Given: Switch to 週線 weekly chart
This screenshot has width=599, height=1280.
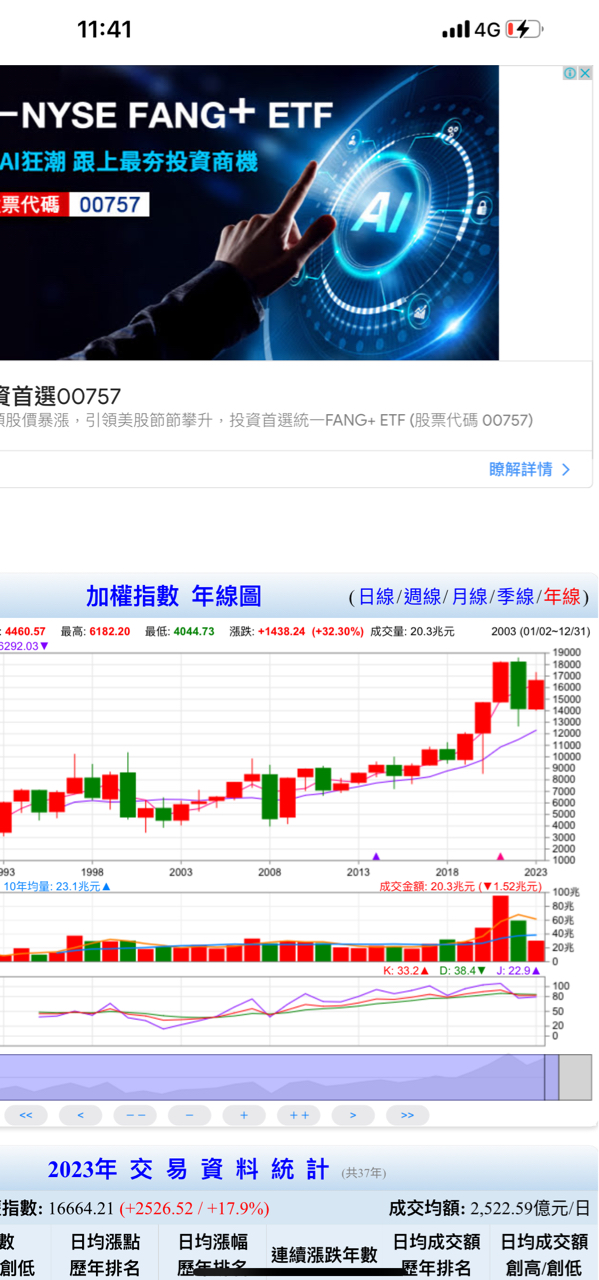Looking at the screenshot, I should [x=422, y=597].
